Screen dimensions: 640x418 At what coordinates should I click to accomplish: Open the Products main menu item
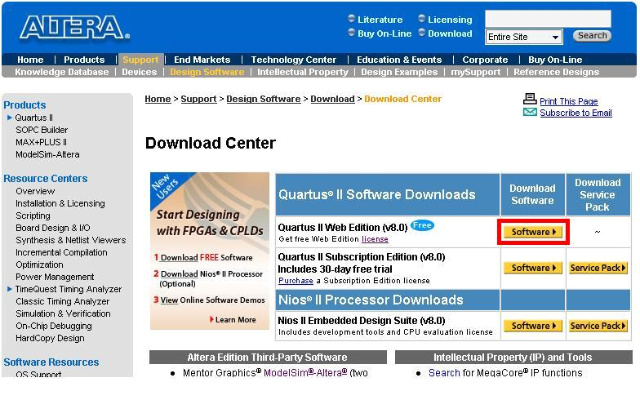84,60
